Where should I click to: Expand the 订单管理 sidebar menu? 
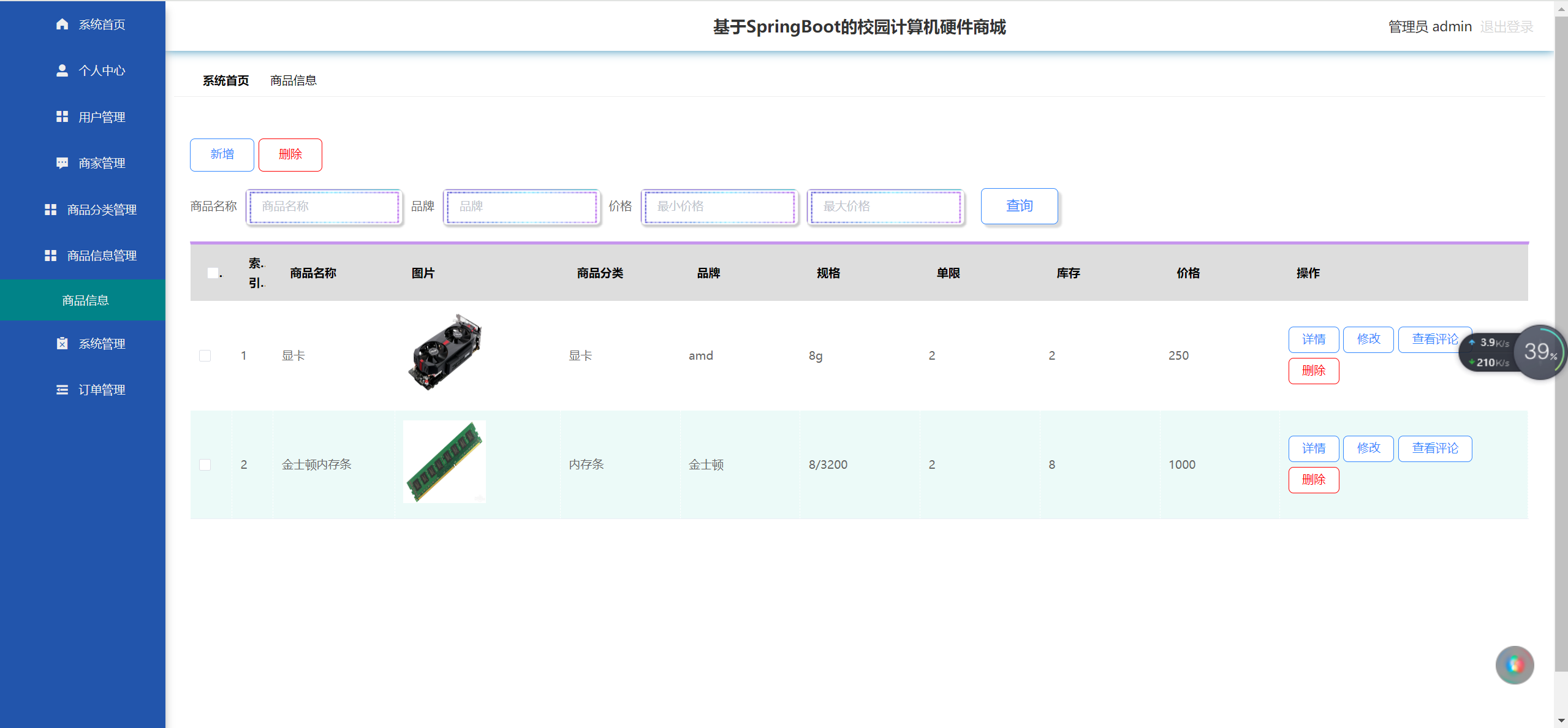(x=83, y=390)
